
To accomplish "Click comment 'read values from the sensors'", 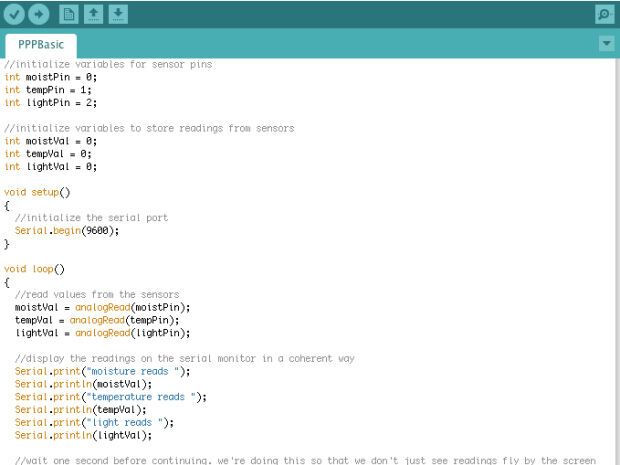I will pos(97,295).
